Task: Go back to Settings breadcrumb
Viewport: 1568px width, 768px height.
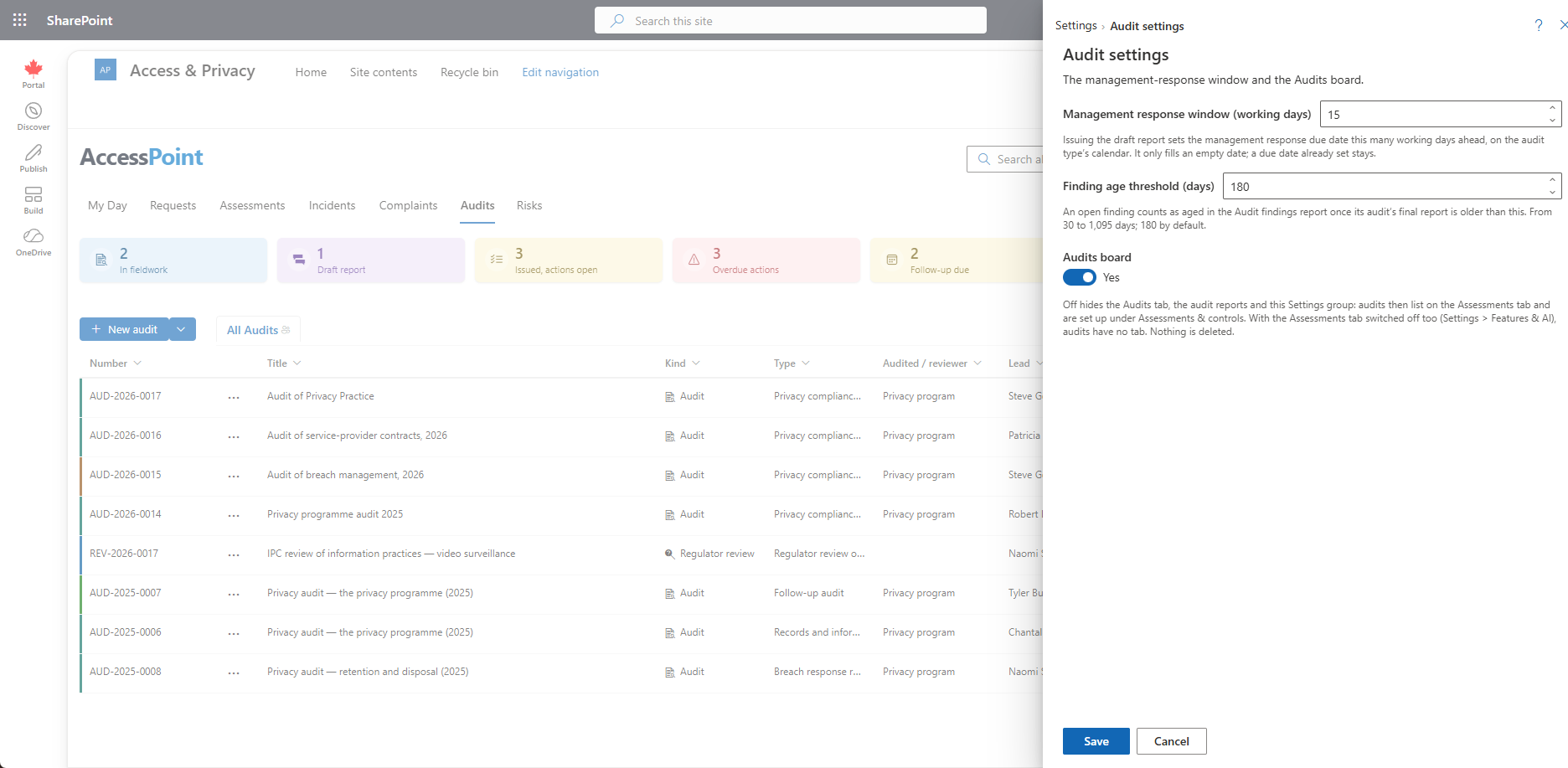Action: tap(1075, 26)
